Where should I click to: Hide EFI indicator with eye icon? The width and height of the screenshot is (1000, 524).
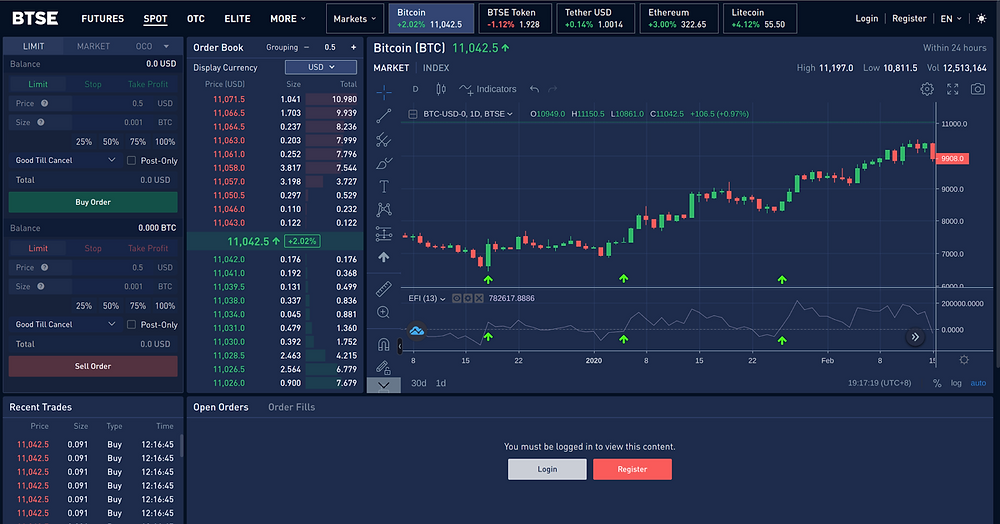click(457, 298)
